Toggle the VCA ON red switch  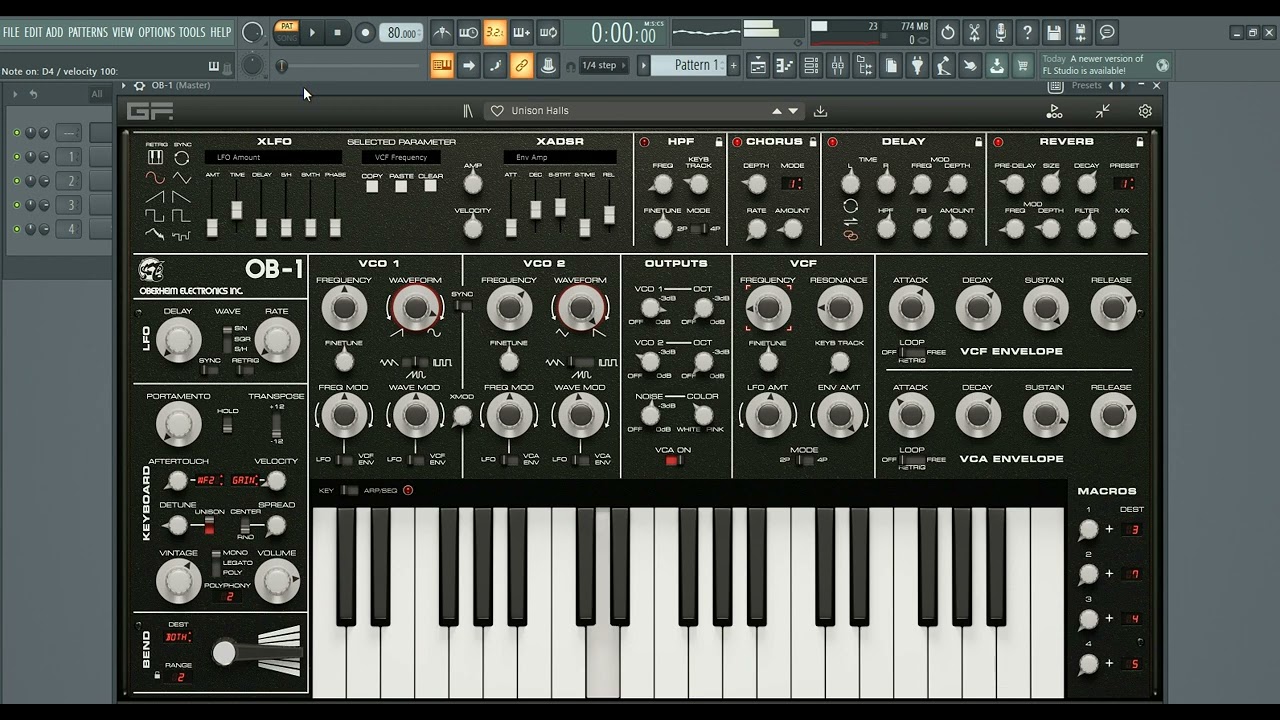click(673, 461)
